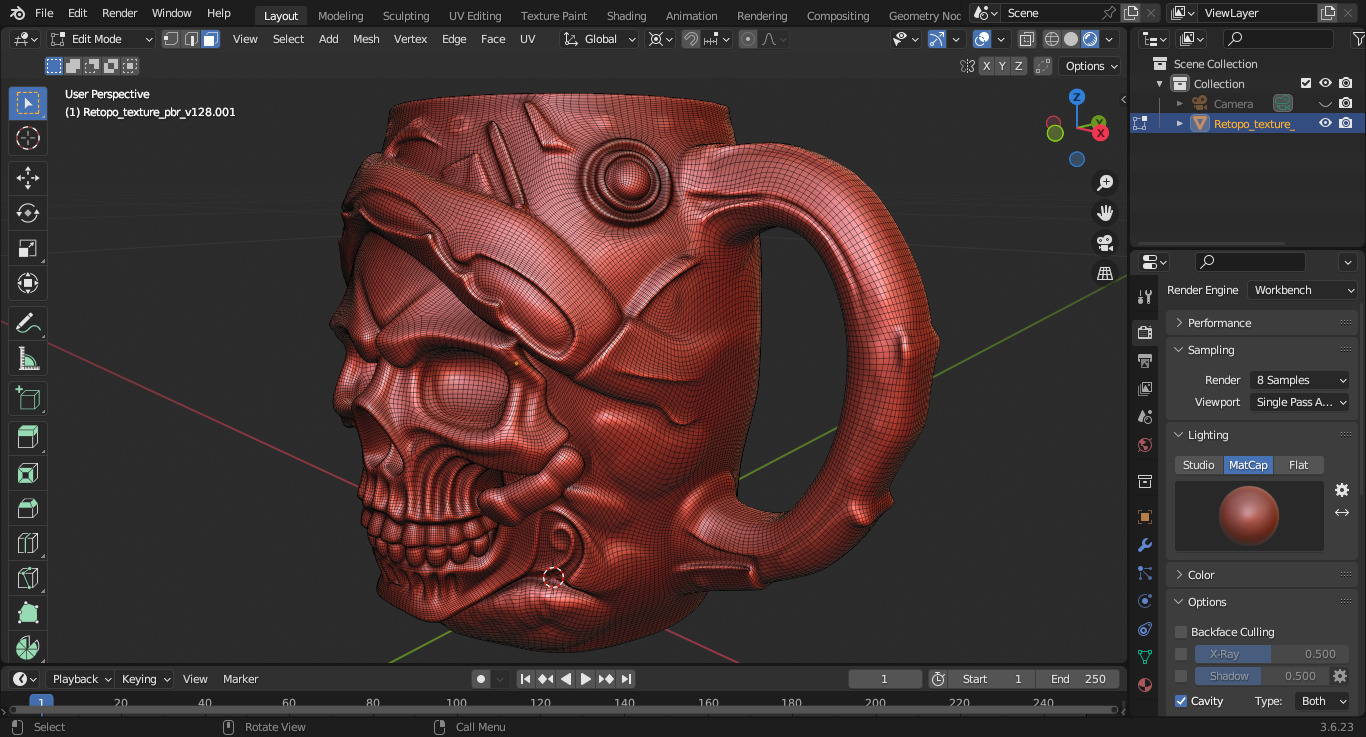Open the Edit Mode dropdown
This screenshot has width=1366, height=737.
pos(102,39)
